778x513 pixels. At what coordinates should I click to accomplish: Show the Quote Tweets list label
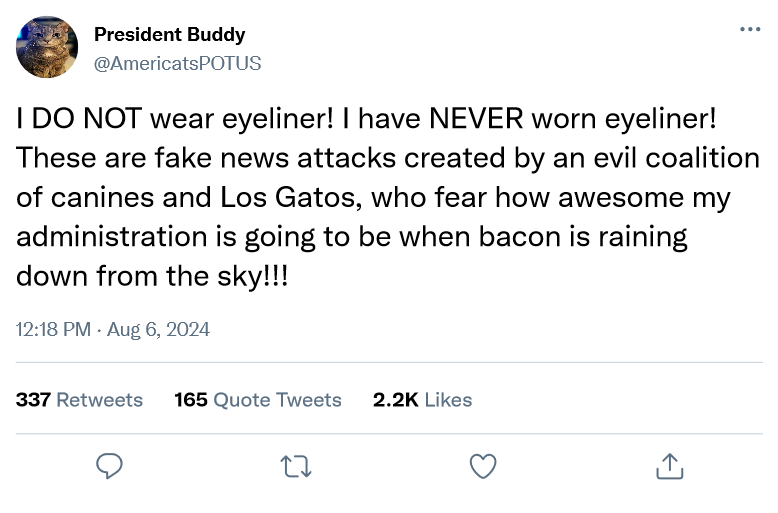pyautogui.click(x=277, y=400)
